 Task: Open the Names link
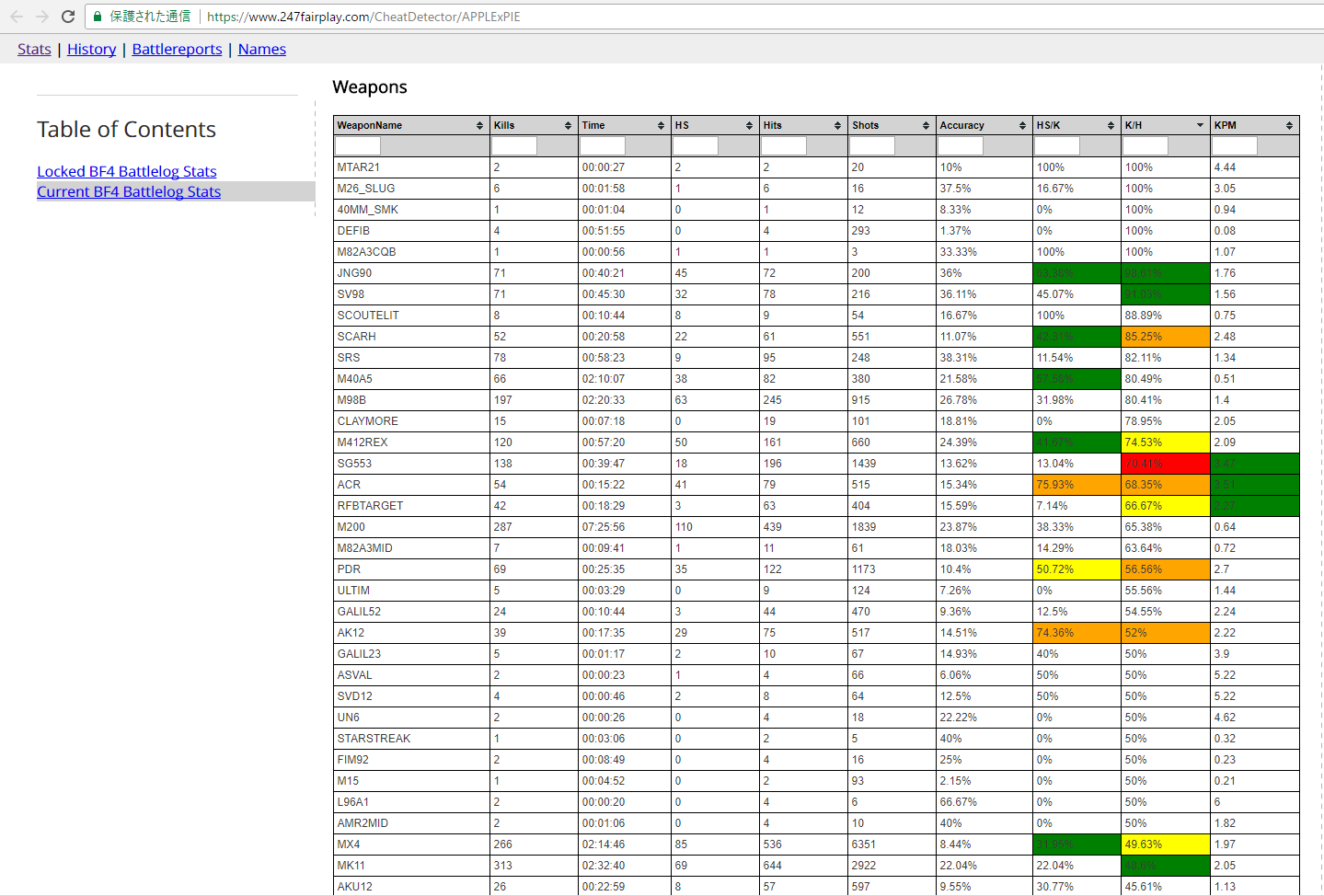click(x=261, y=49)
